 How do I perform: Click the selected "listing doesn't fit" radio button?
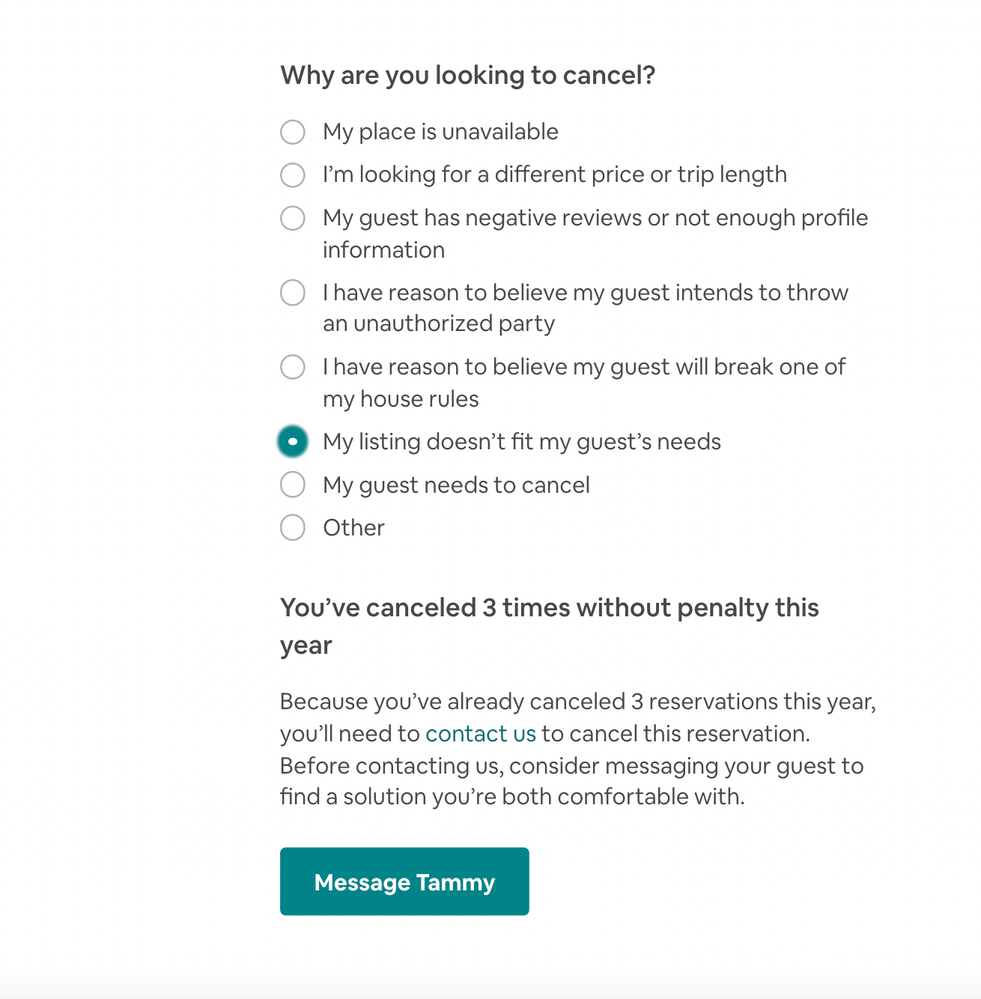coord(292,442)
